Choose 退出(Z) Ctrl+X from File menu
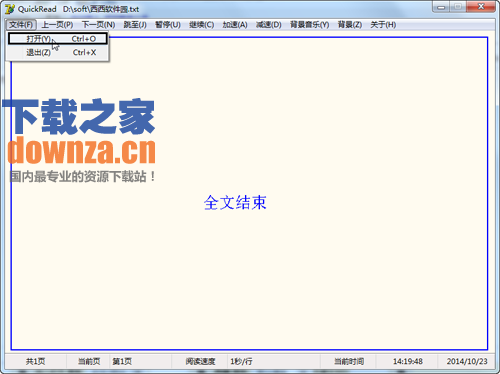Image resolution: width=500 pixels, height=374 pixels. [58, 52]
